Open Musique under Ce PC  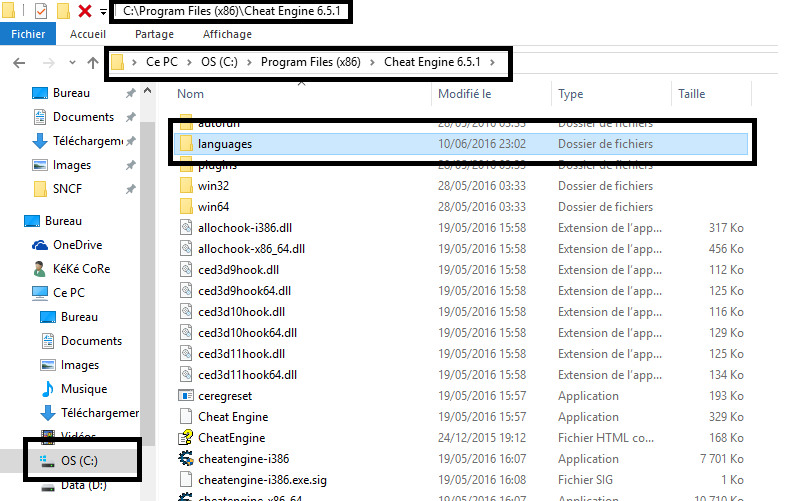pyautogui.click(x=84, y=389)
